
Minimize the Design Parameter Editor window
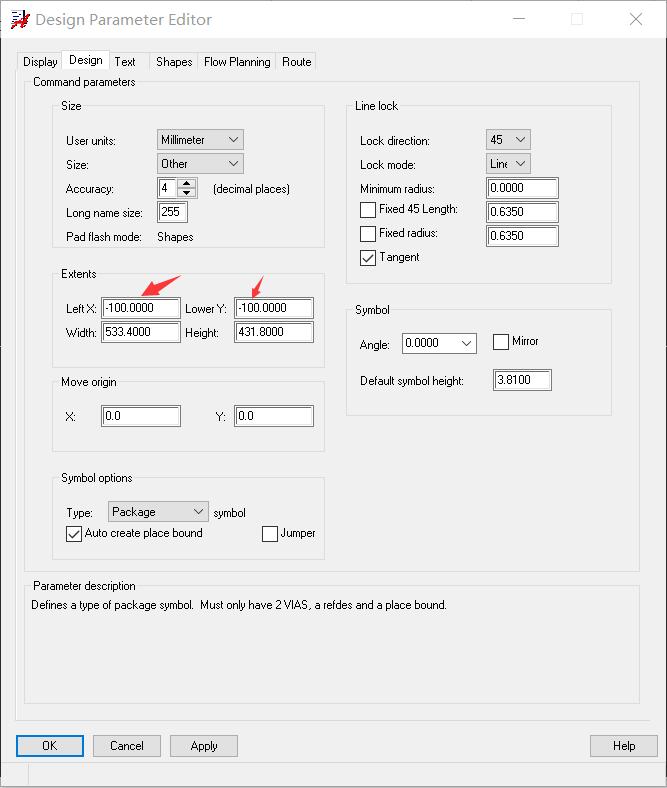tap(519, 20)
